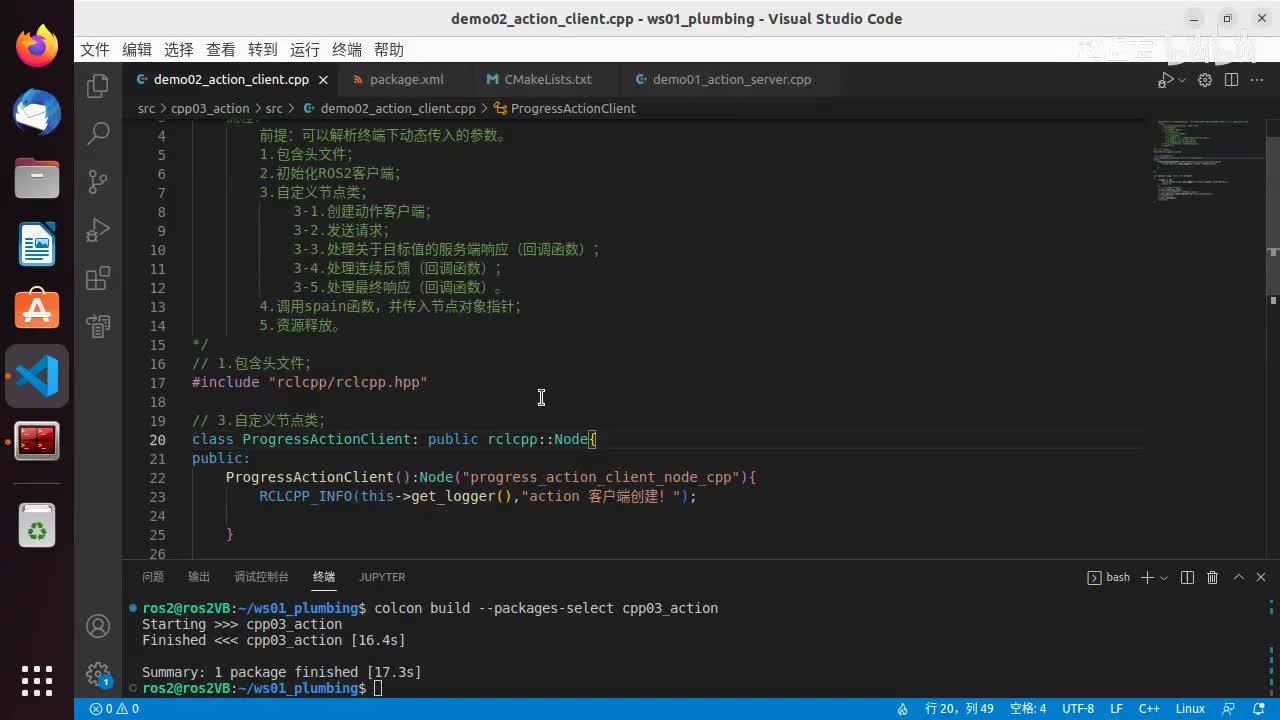The image size is (1280, 720).
Task: Close the bottom terminal panel
Action: 1261,577
